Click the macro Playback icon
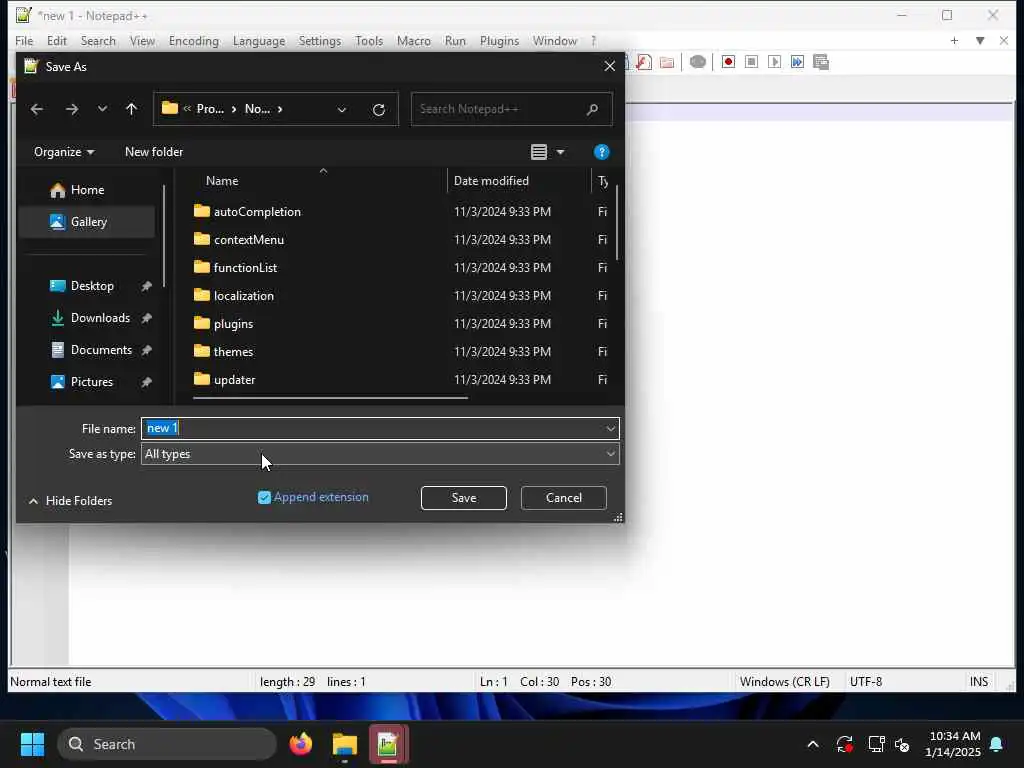This screenshot has width=1024, height=768. (775, 62)
